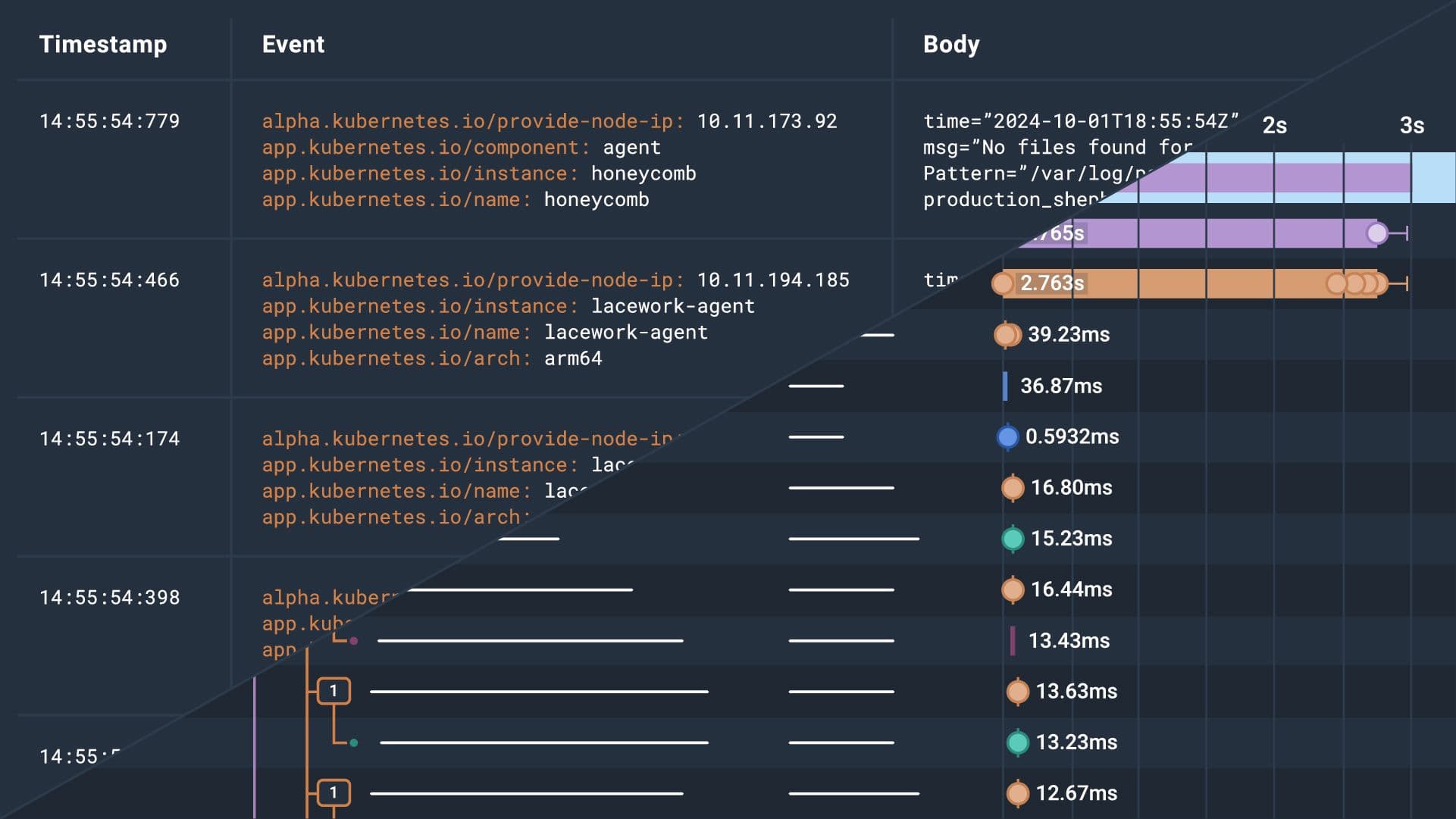
Task: Open the event at 14:55:54:466
Action: click(x=111, y=280)
